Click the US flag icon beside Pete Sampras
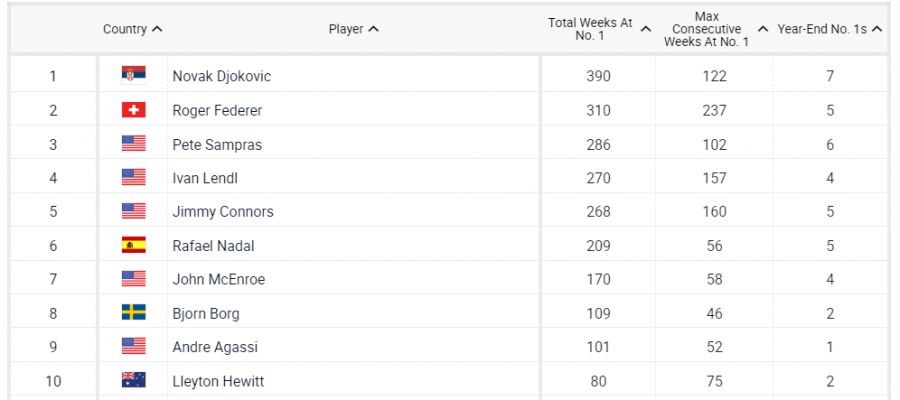Viewport: 900px width, 400px height. pos(133,144)
